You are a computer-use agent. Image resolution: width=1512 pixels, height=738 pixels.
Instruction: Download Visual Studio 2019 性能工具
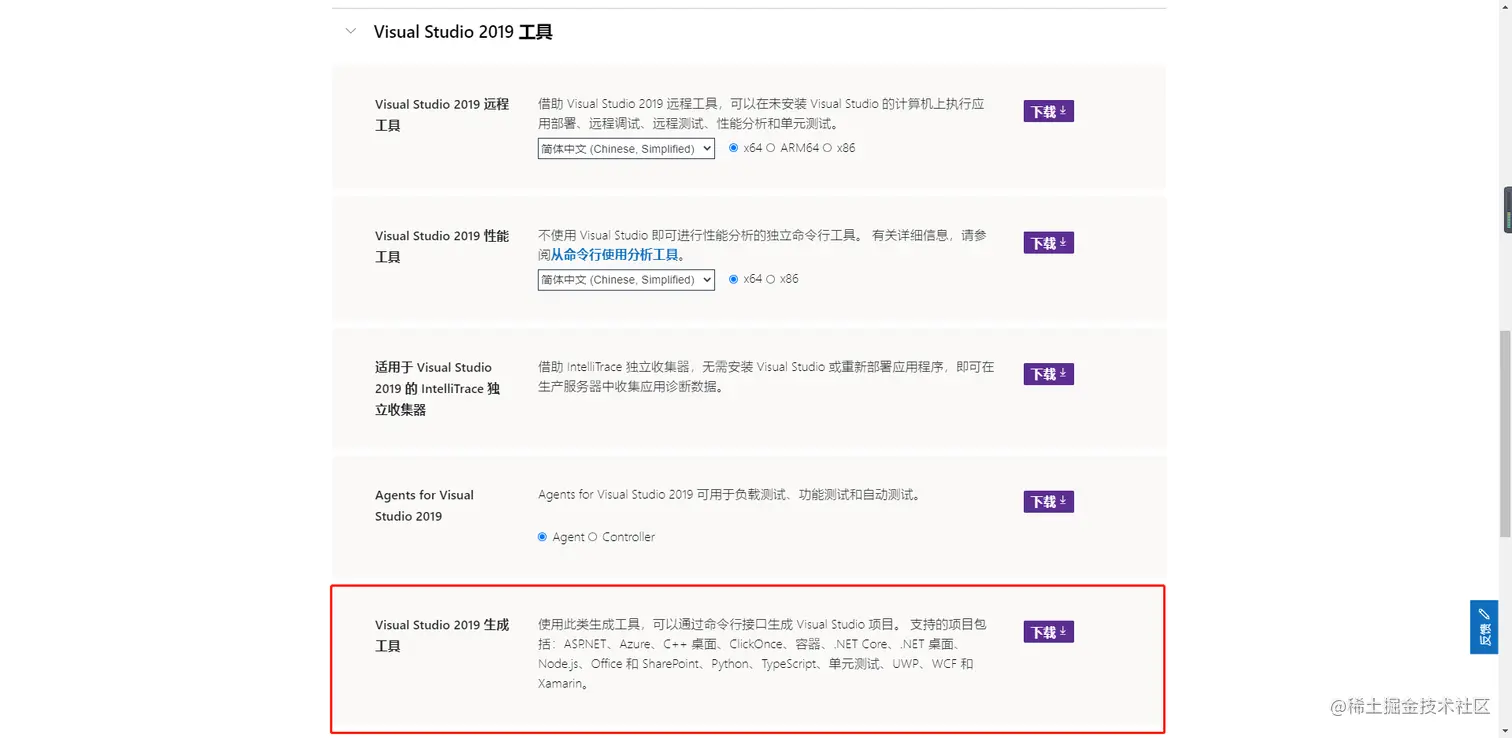1048,243
